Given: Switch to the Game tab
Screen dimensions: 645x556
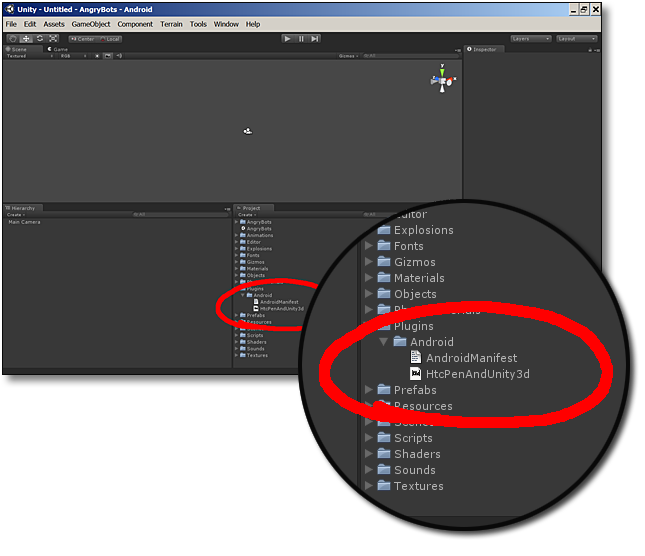Looking at the screenshot, I should point(58,49).
